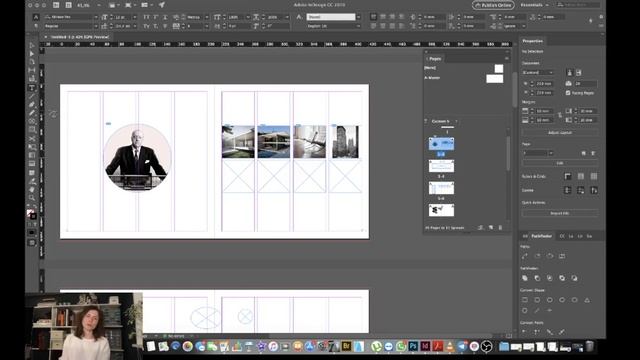Viewport: 640px width, 360px height.
Task: Toggle Smart Guides in the Guides section
Action: click(x=594, y=191)
